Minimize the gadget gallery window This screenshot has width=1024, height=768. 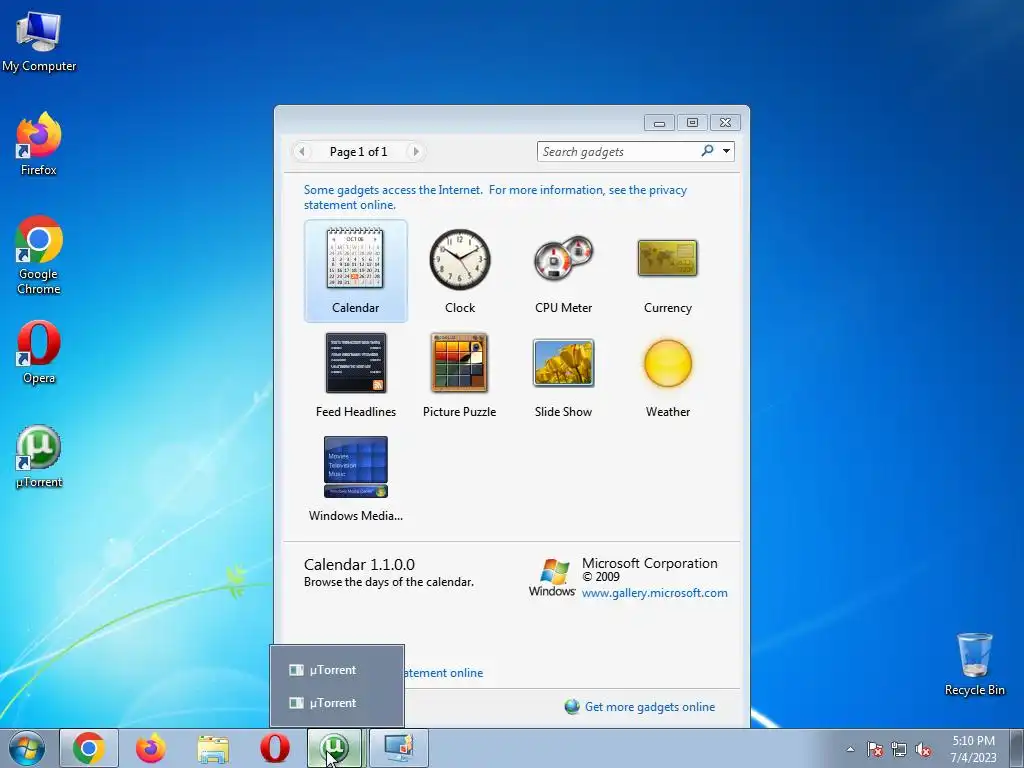coord(660,123)
